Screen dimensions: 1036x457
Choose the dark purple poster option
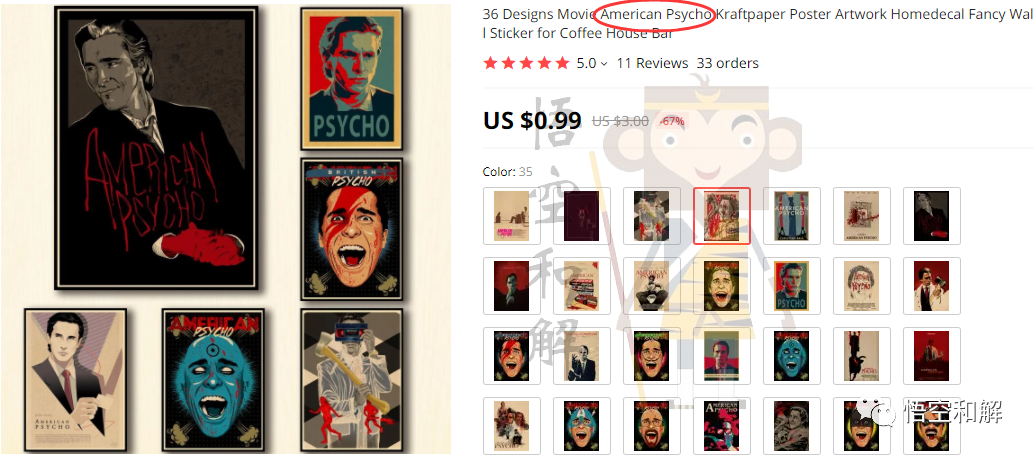(581, 216)
